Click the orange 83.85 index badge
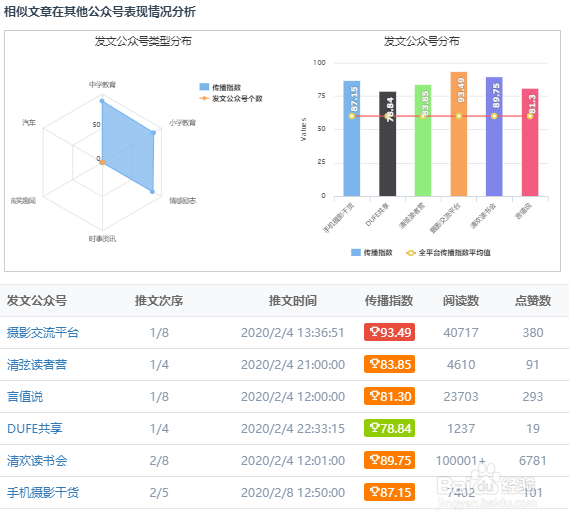 (389, 364)
